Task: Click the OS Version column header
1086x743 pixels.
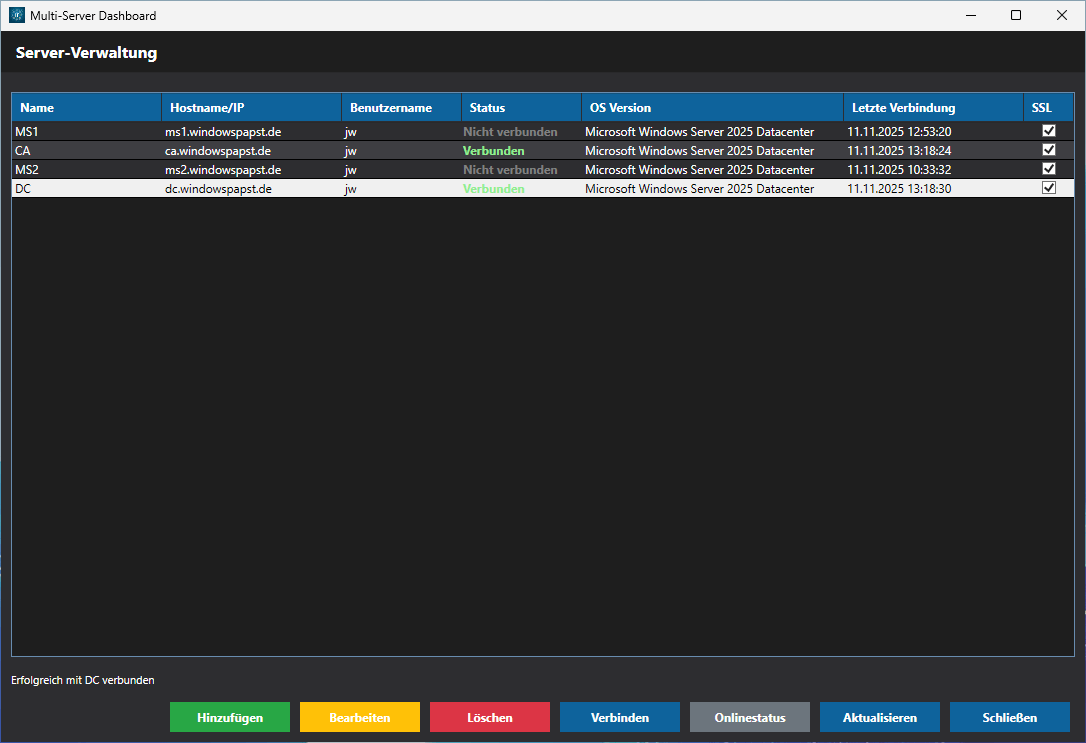Action: point(712,108)
